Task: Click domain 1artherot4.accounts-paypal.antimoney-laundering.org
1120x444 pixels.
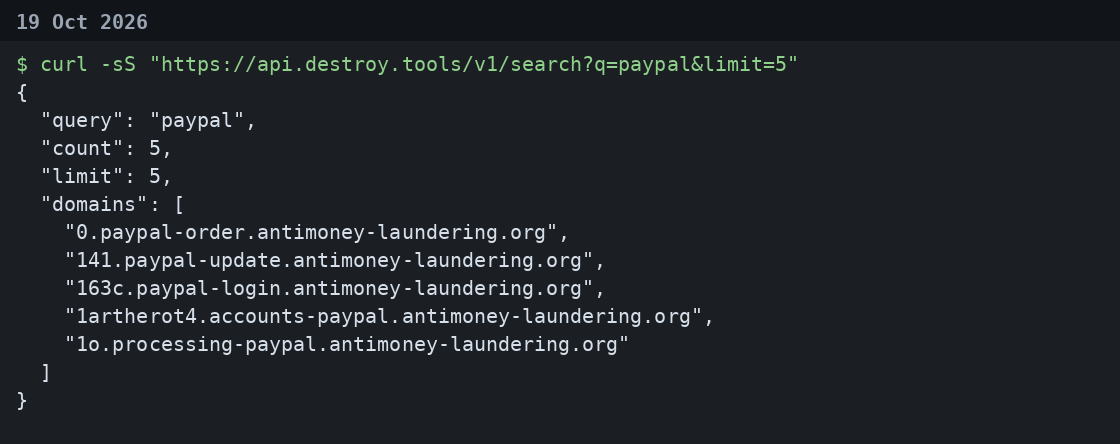Action: click(x=389, y=316)
